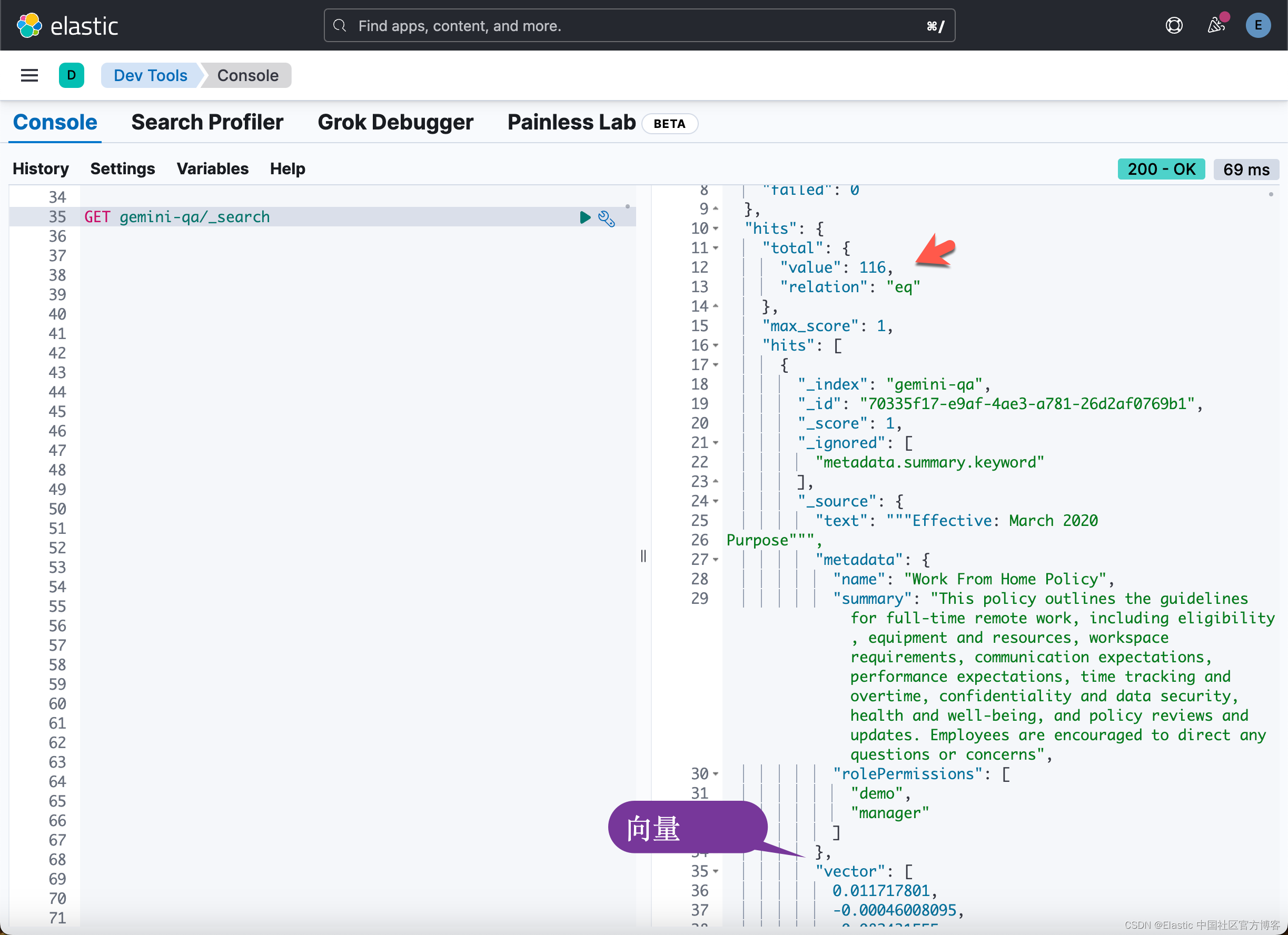Click the BETA badge
Image resolution: width=1288 pixels, height=935 pixels.
[670, 124]
